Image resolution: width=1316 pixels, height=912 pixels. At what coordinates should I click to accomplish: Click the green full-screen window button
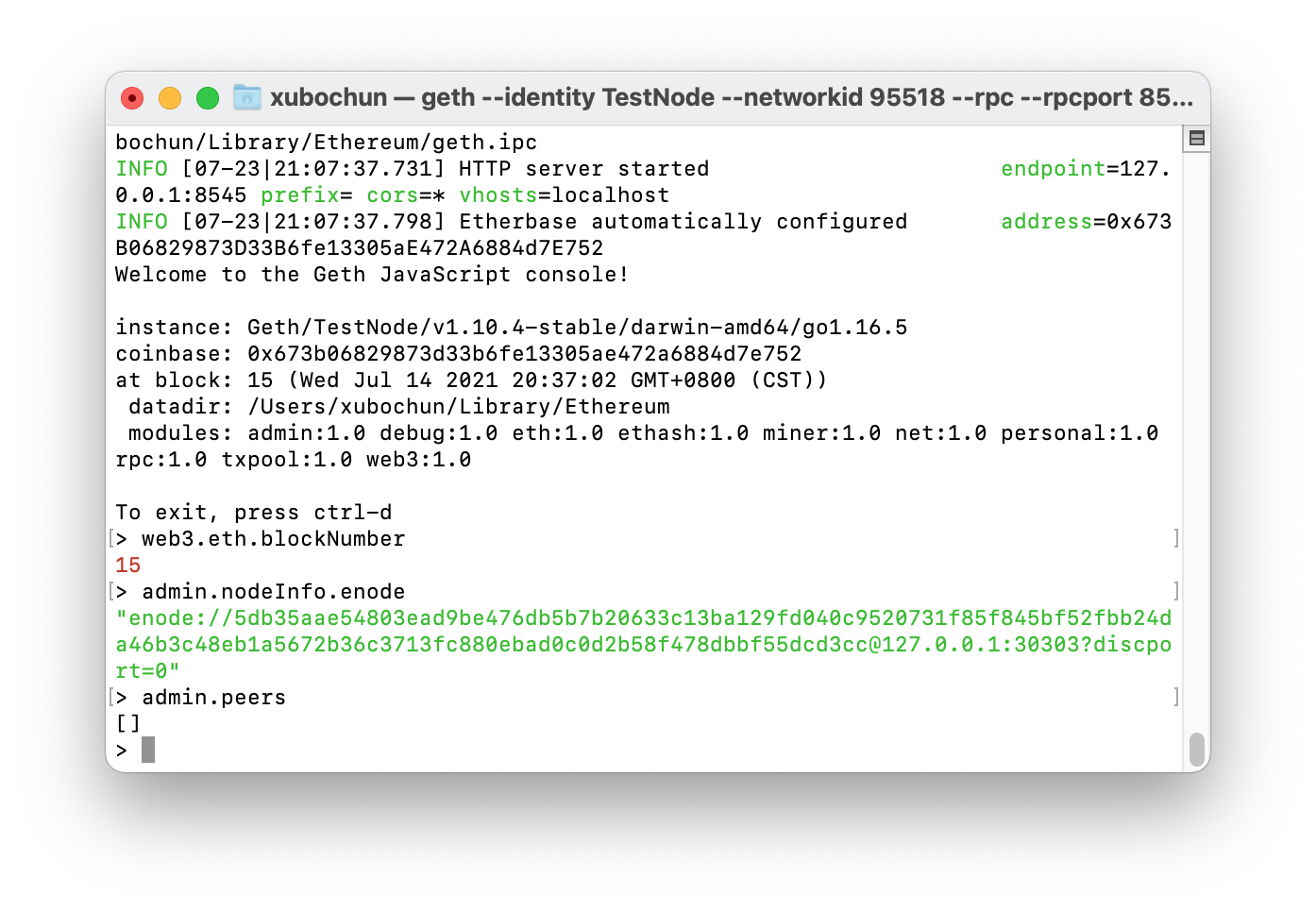click(208, 98)
